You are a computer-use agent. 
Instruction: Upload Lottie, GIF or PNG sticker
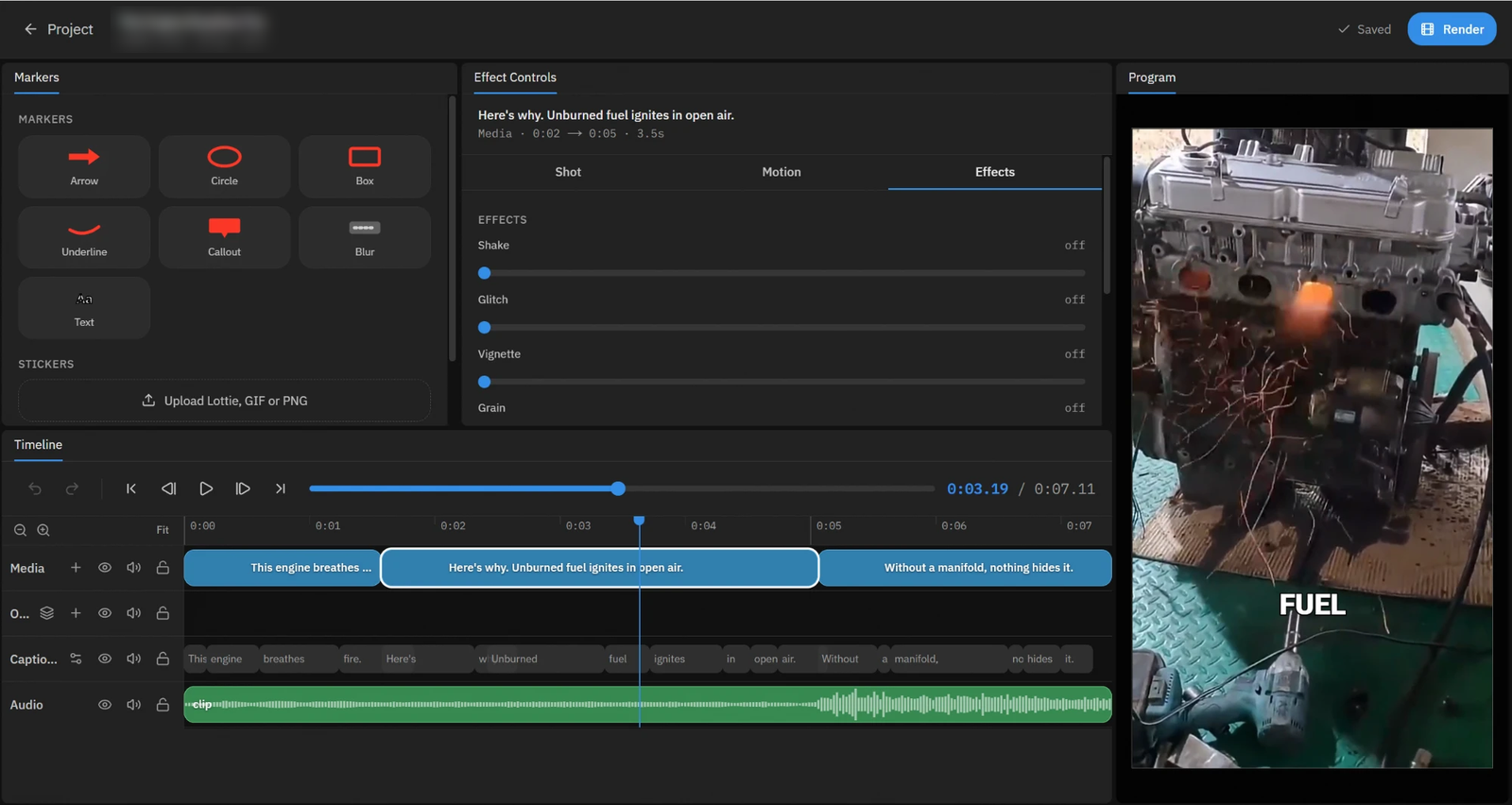point(224,401)
